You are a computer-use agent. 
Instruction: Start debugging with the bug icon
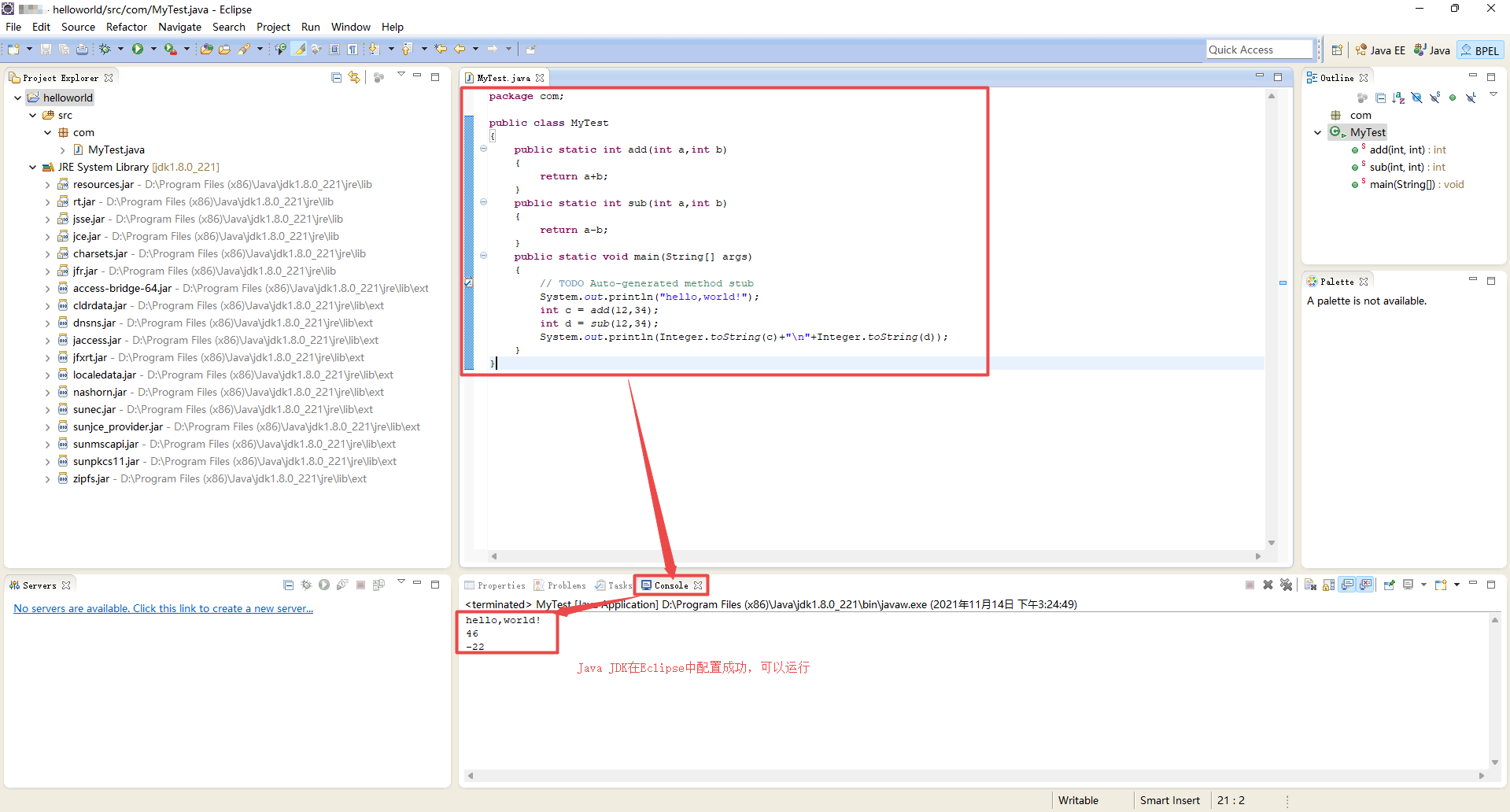(x=105, y=49)
